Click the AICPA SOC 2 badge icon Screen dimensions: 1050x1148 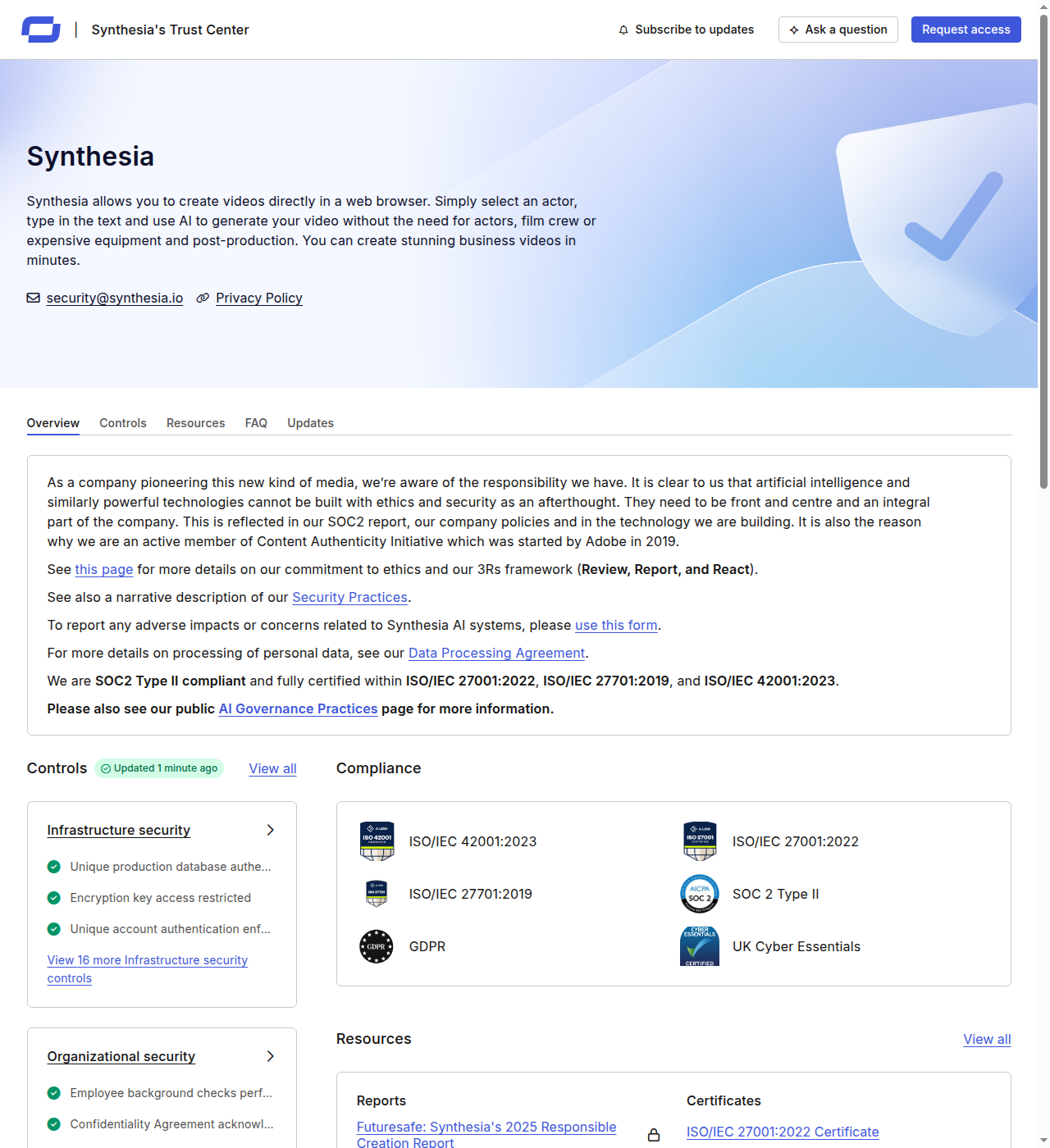pyautogui.click(x=700, y=894)
